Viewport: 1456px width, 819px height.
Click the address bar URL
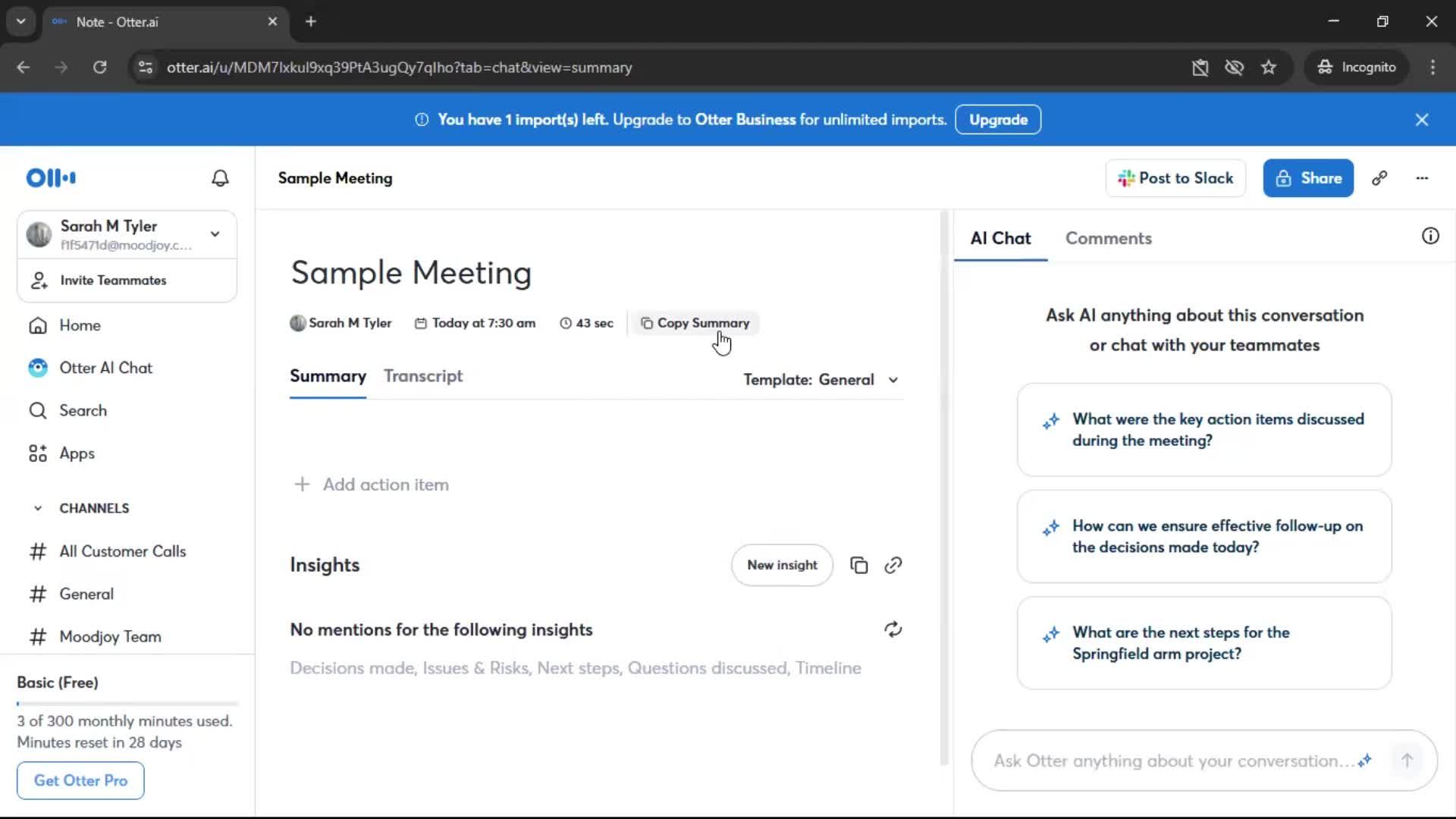(400, 67)
